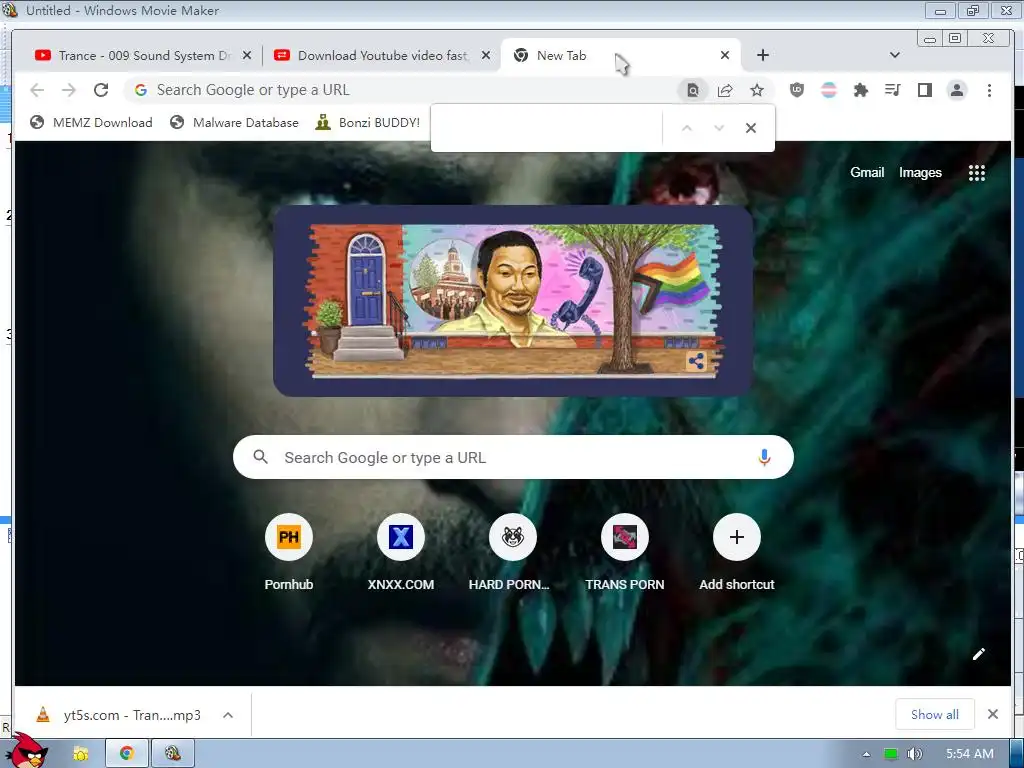Screen dimensions: 1024x768
Task: Open the media control playlist icon
Action: click(x=893, y=90)
